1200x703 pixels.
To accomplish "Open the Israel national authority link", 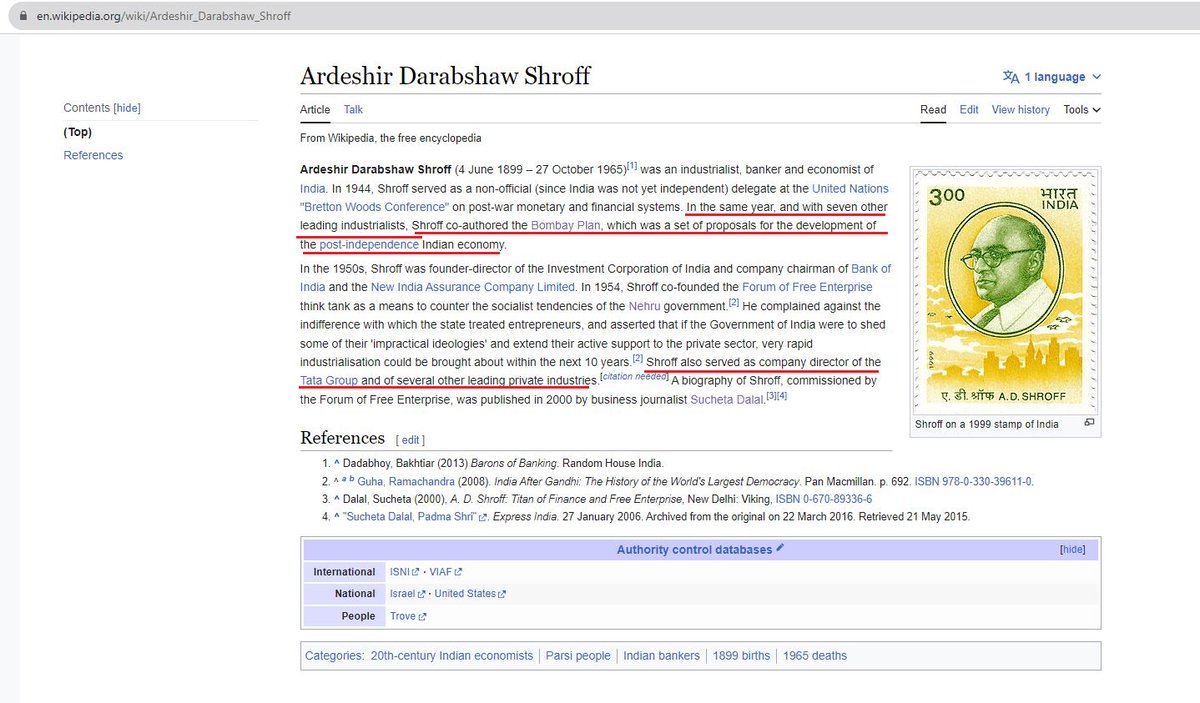I will (408, 594).
